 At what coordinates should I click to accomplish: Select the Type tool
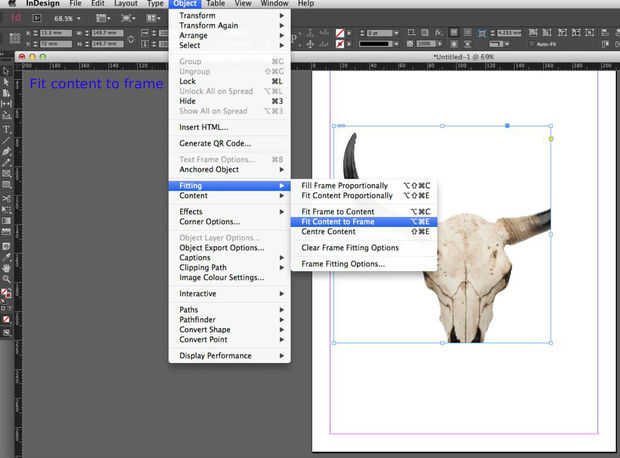click(x=6, y=129)
